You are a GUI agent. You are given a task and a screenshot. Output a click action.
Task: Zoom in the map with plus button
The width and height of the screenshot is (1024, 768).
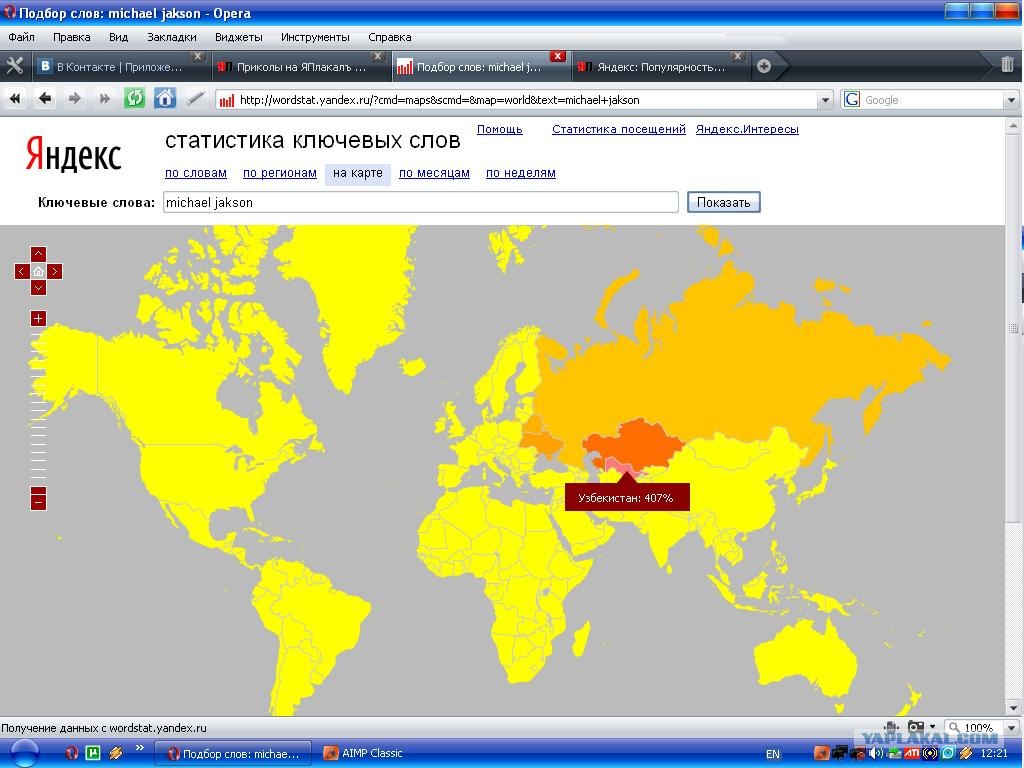tap(39, 319)
